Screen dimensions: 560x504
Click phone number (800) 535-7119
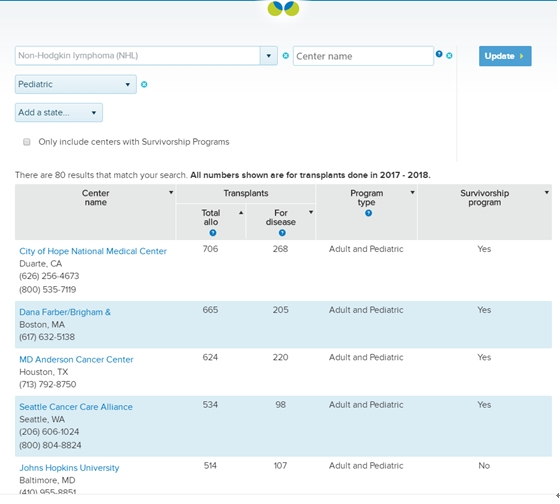point(48,289)
